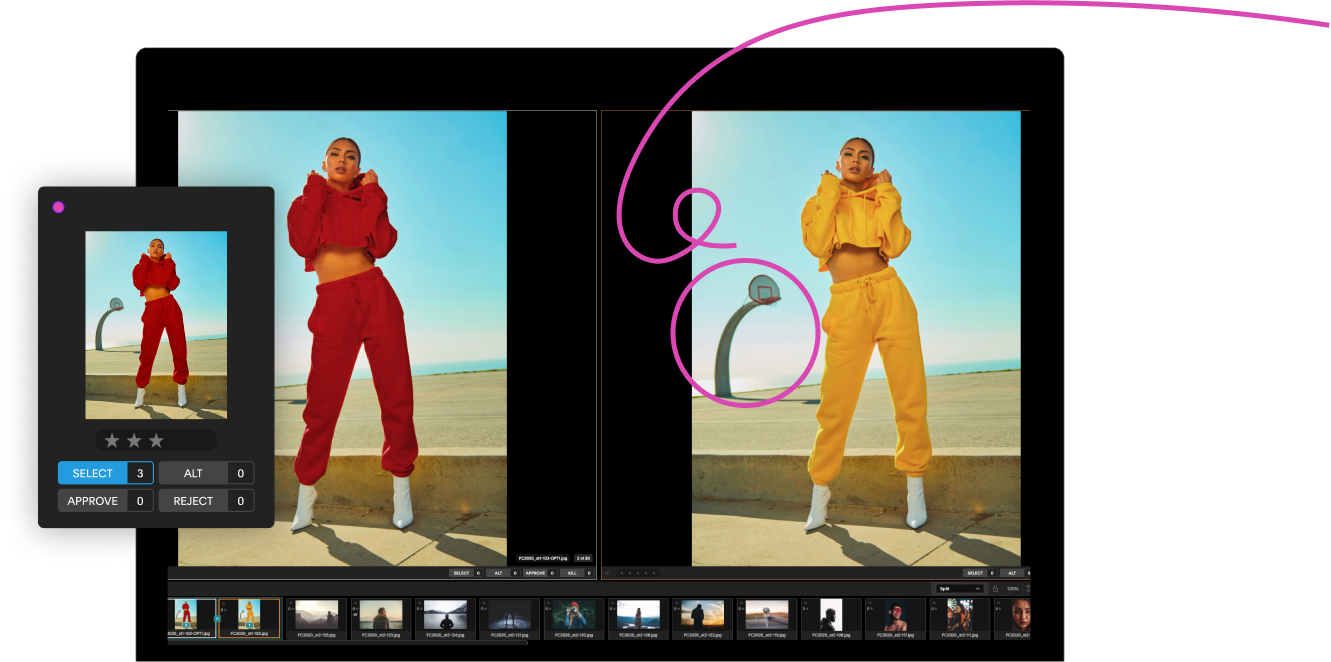1331x662 pixels.
Task: Select thumbnail FC2020_st2-126.jpg
Action: [638, 619]
